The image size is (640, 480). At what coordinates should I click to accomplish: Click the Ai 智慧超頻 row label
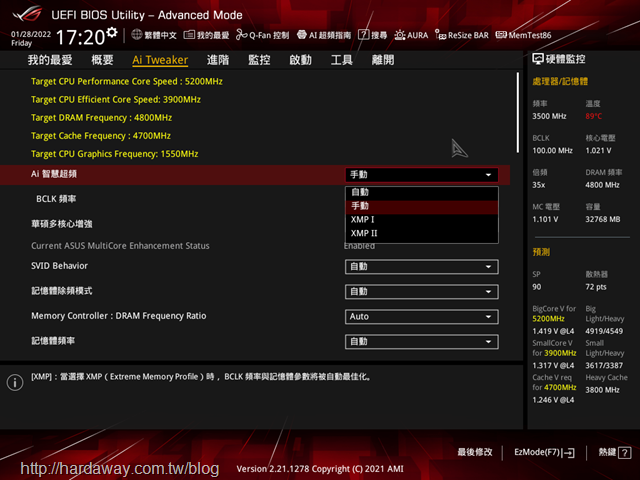coord(54,174)
